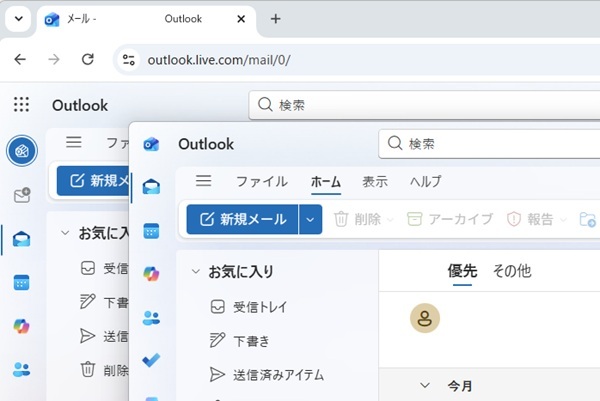This screenshot has height=401, width=600.
Task: Open 受信 folder in back window
Action: coord(104,268)
